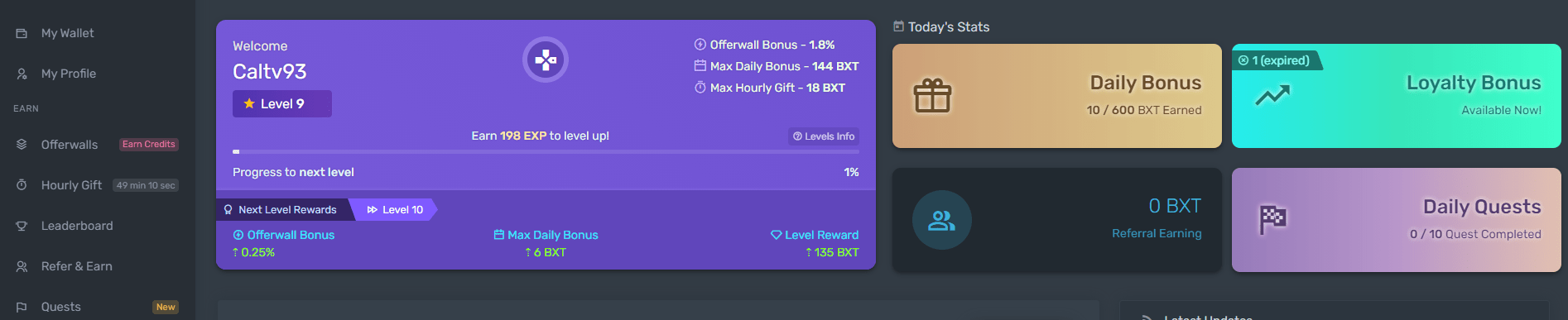
Task: Click the Quests flag icon in sidebar
Action: pyautogui.click(x=22, y=307)
